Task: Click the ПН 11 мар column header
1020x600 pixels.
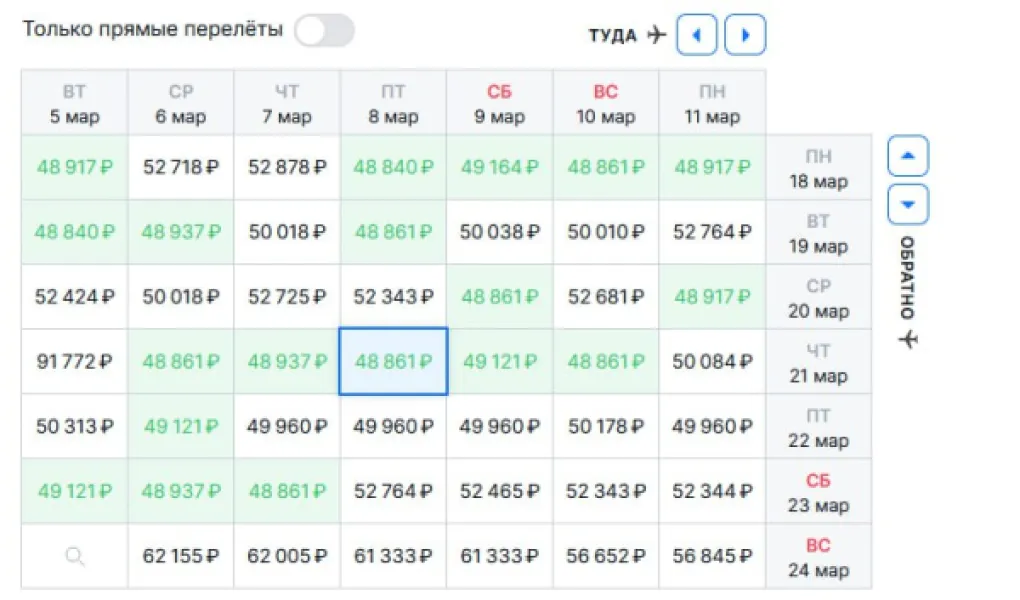Action: 712,103
